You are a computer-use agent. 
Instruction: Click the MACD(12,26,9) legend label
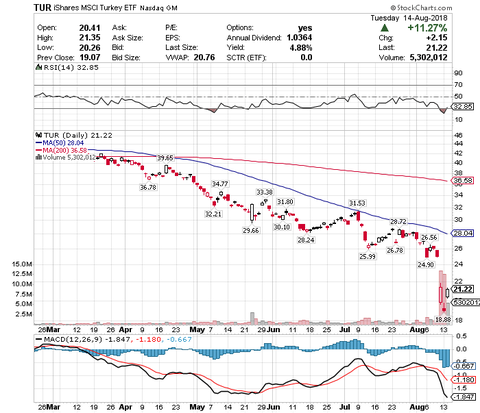click(73, 339)
